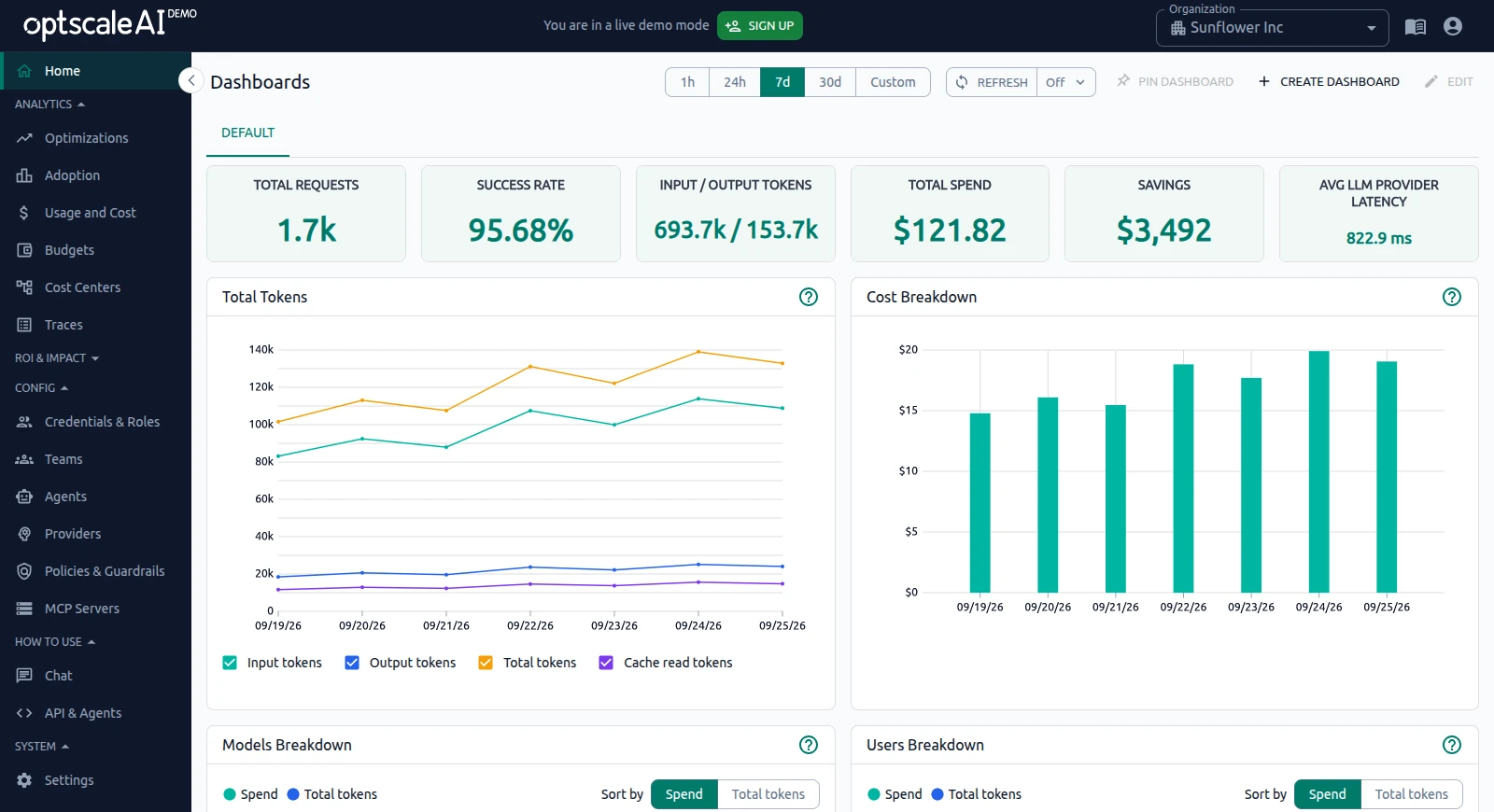
Task: Click the Adoption bar chart icon
Action: click(x=24, y=175)
